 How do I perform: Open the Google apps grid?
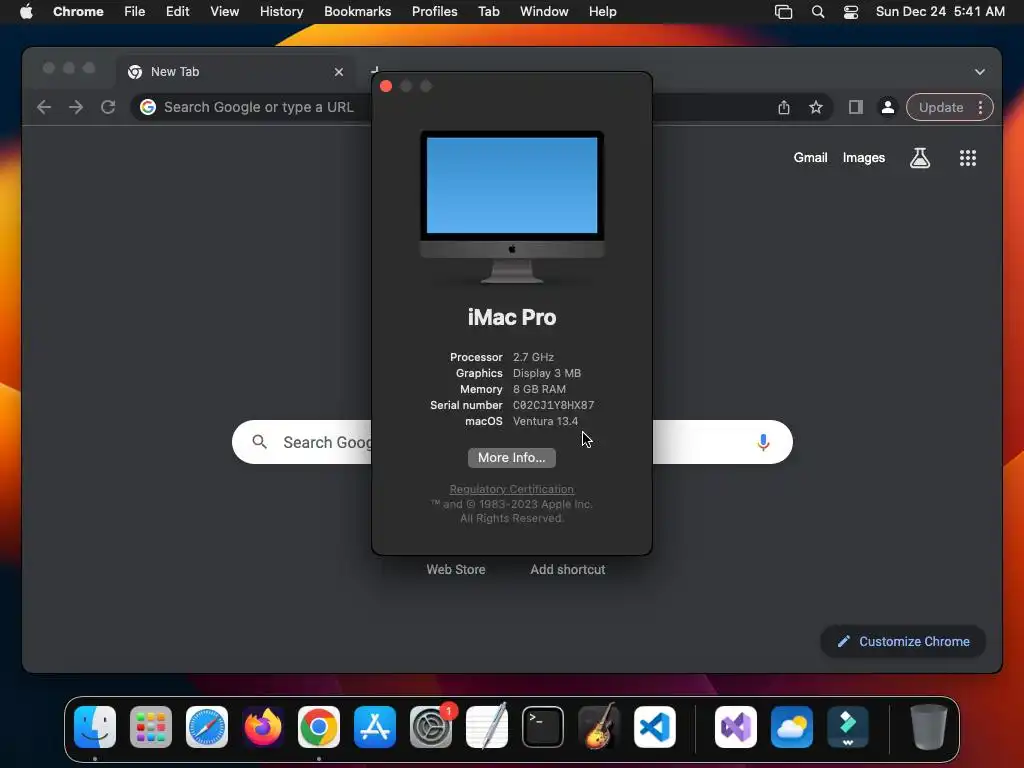click(968, 157)
